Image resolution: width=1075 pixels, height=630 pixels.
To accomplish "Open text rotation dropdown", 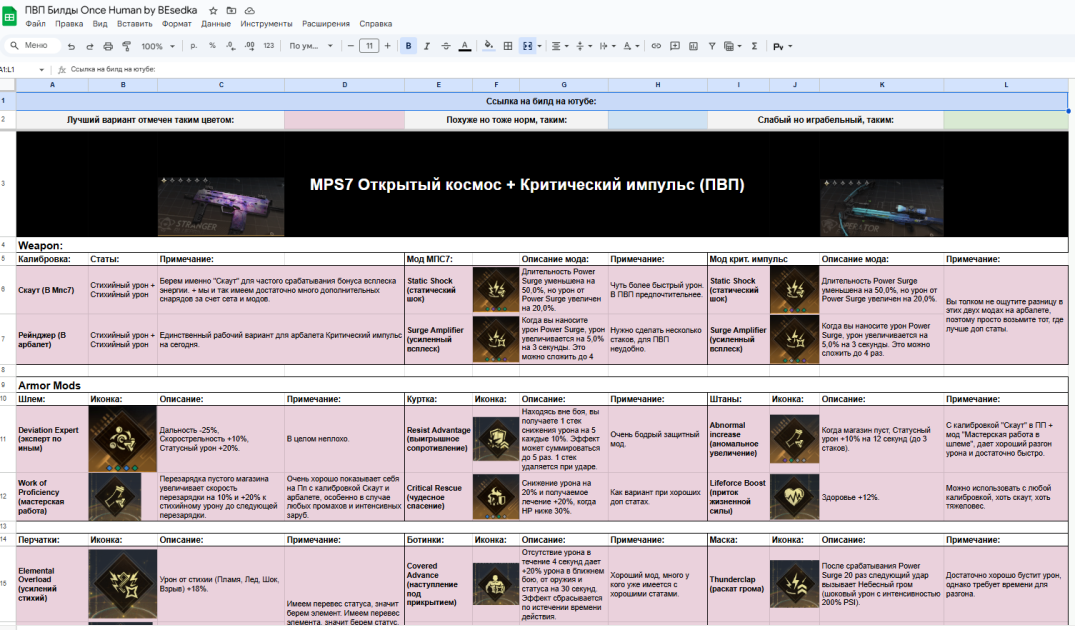I will [x=631, y=46].
